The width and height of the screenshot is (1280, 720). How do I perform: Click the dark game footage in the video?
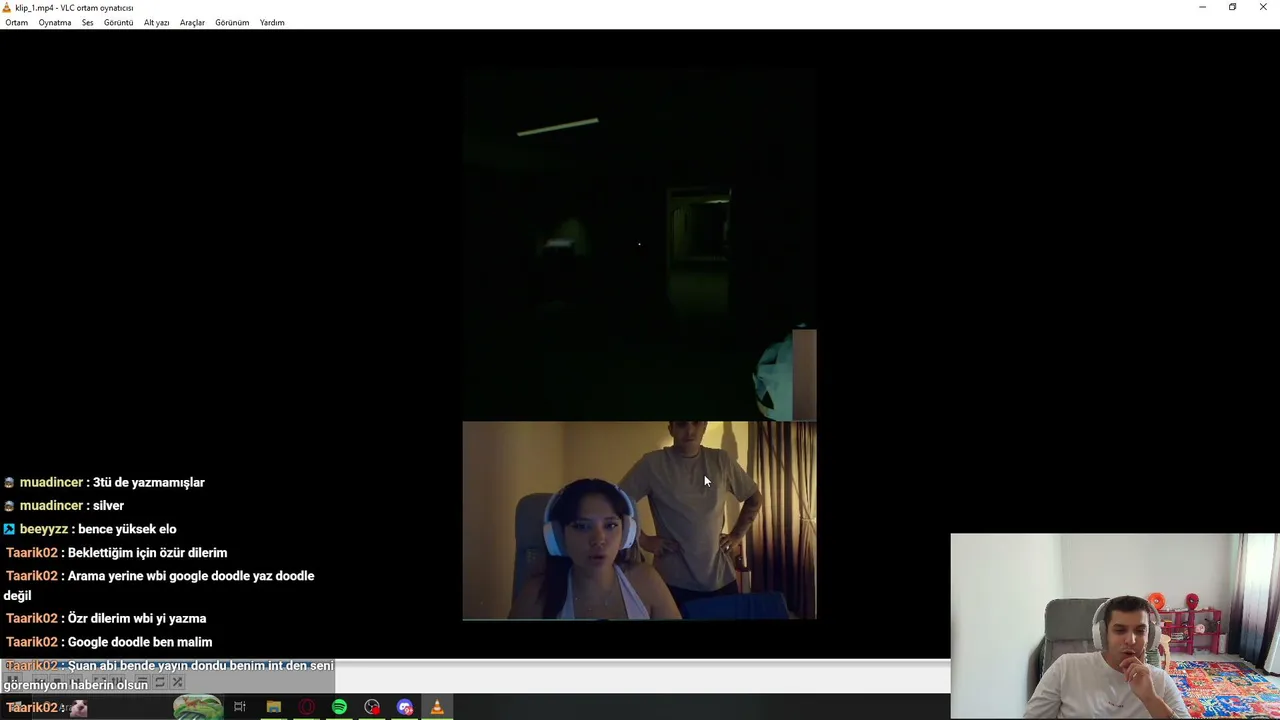click(639, 245)
